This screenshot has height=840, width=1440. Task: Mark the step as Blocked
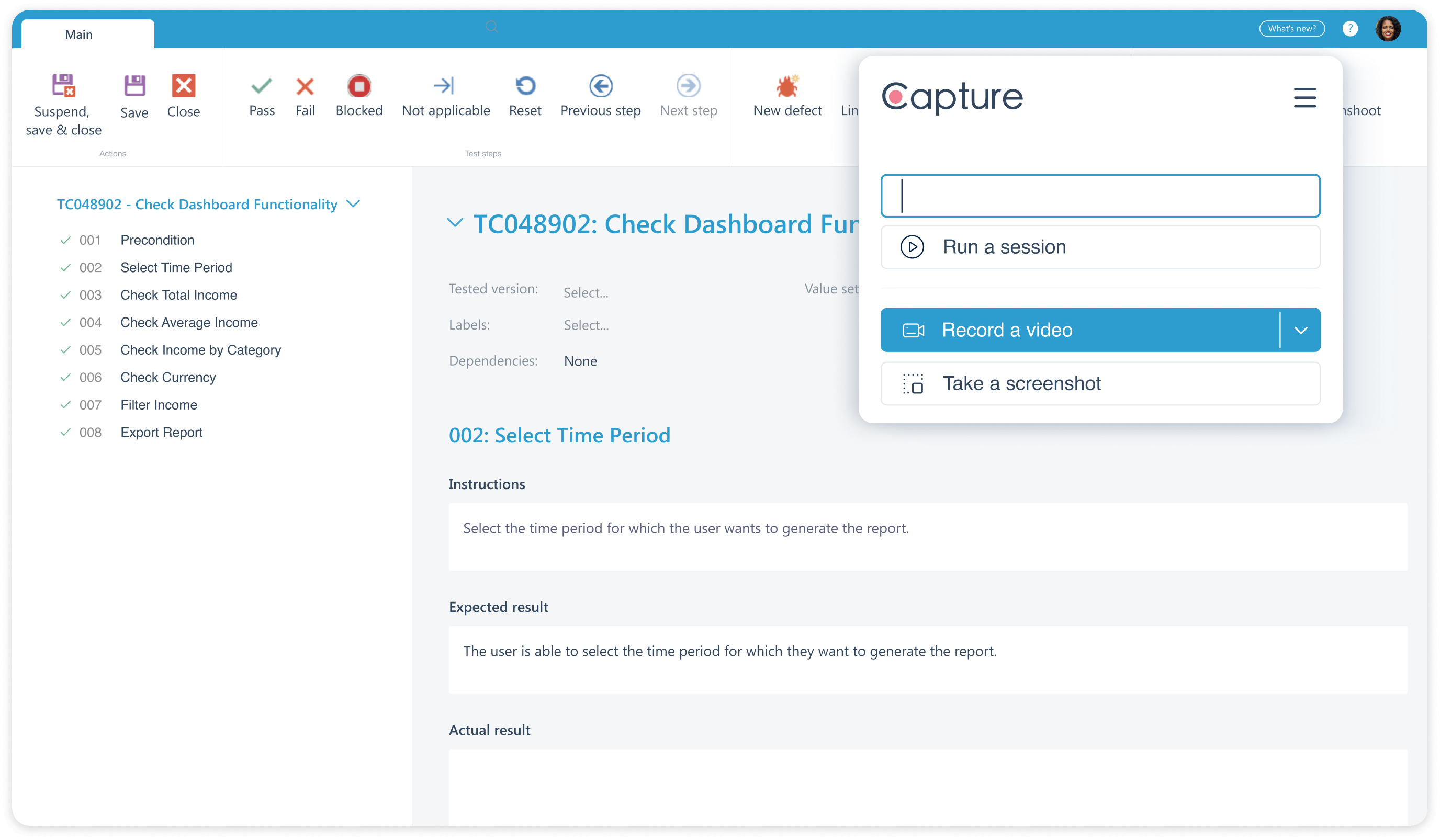(x=359, y=95)
